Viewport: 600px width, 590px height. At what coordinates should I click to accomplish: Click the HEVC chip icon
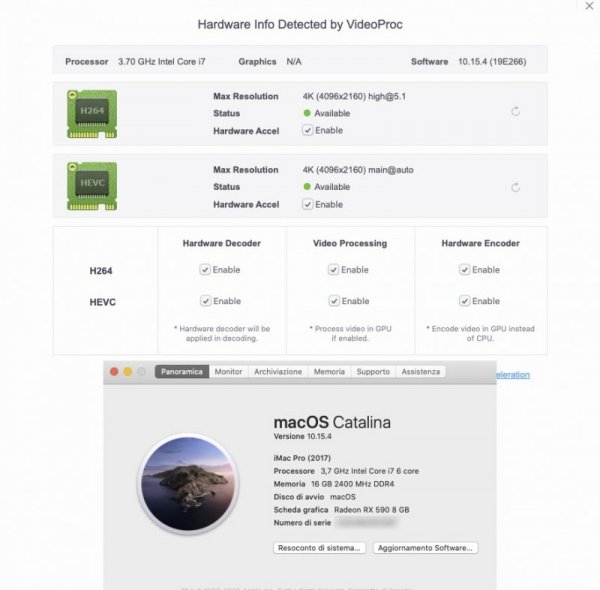point(92,186)
